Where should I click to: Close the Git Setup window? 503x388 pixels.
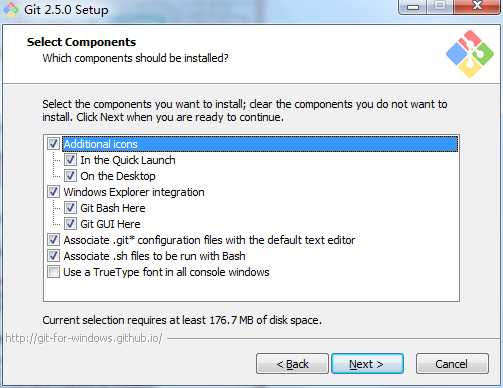click(x=477, y=6)
